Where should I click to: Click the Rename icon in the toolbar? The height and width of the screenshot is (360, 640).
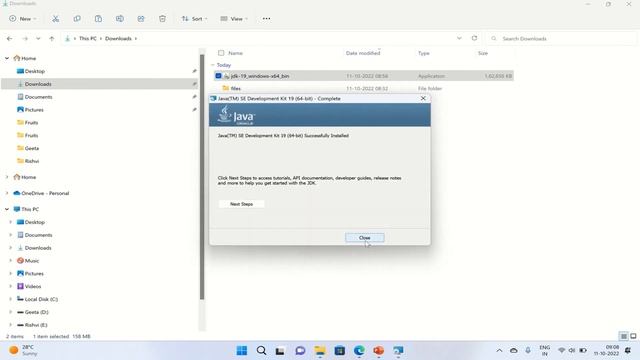pos(120,19)
